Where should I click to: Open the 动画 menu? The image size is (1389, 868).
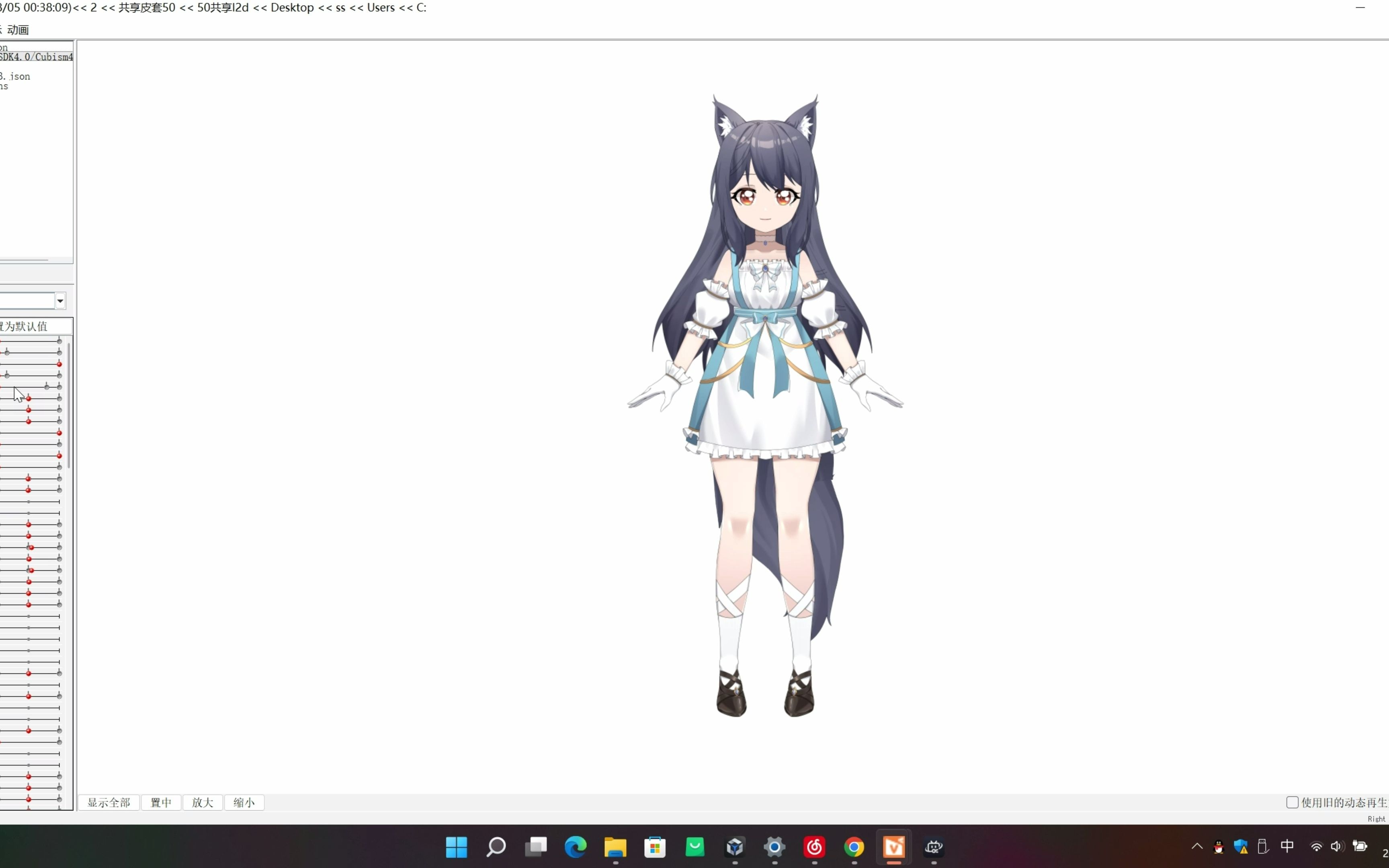(18, 30)
